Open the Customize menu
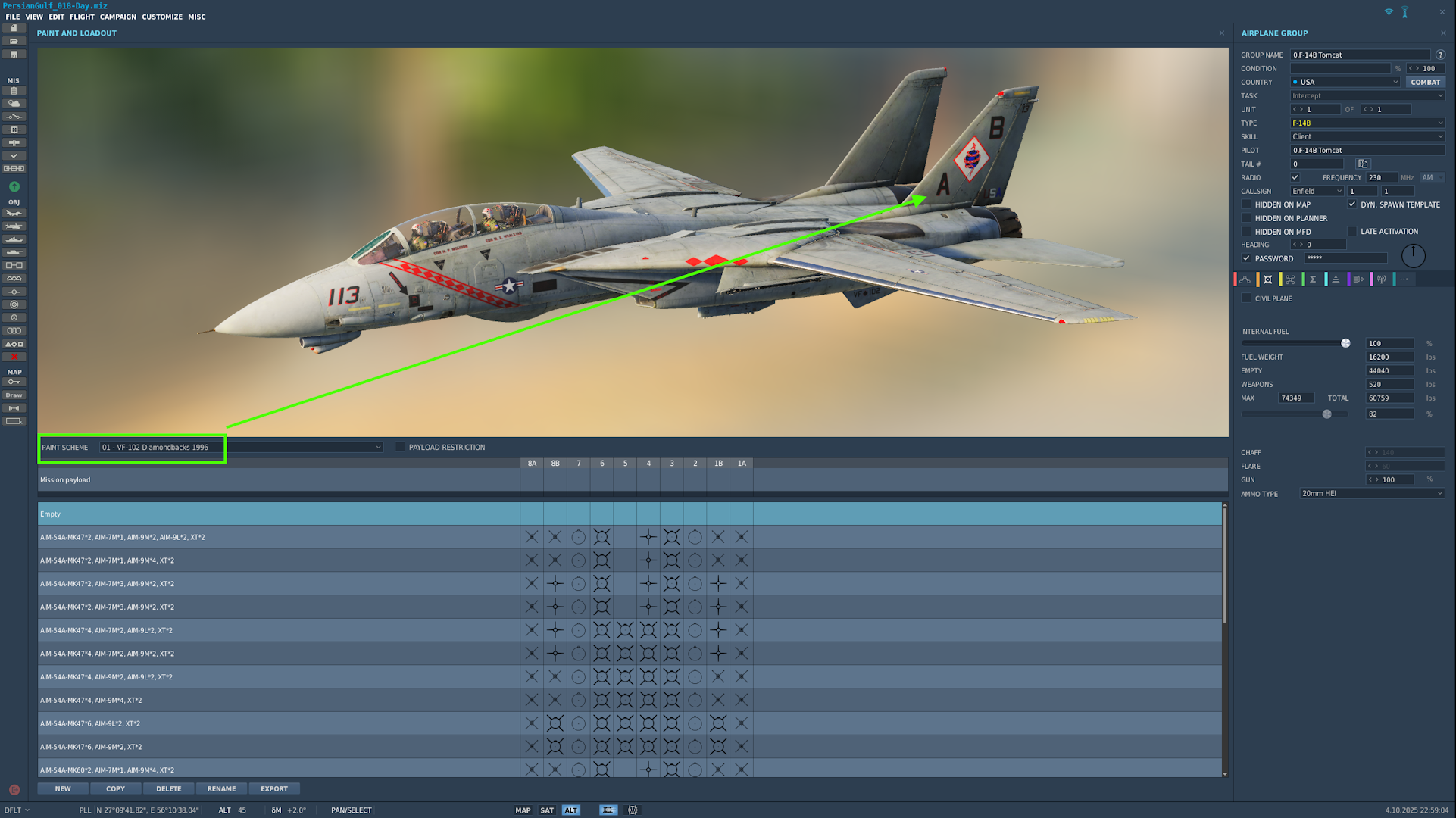This screenshot has width=1456, height=818. point(161,17)
